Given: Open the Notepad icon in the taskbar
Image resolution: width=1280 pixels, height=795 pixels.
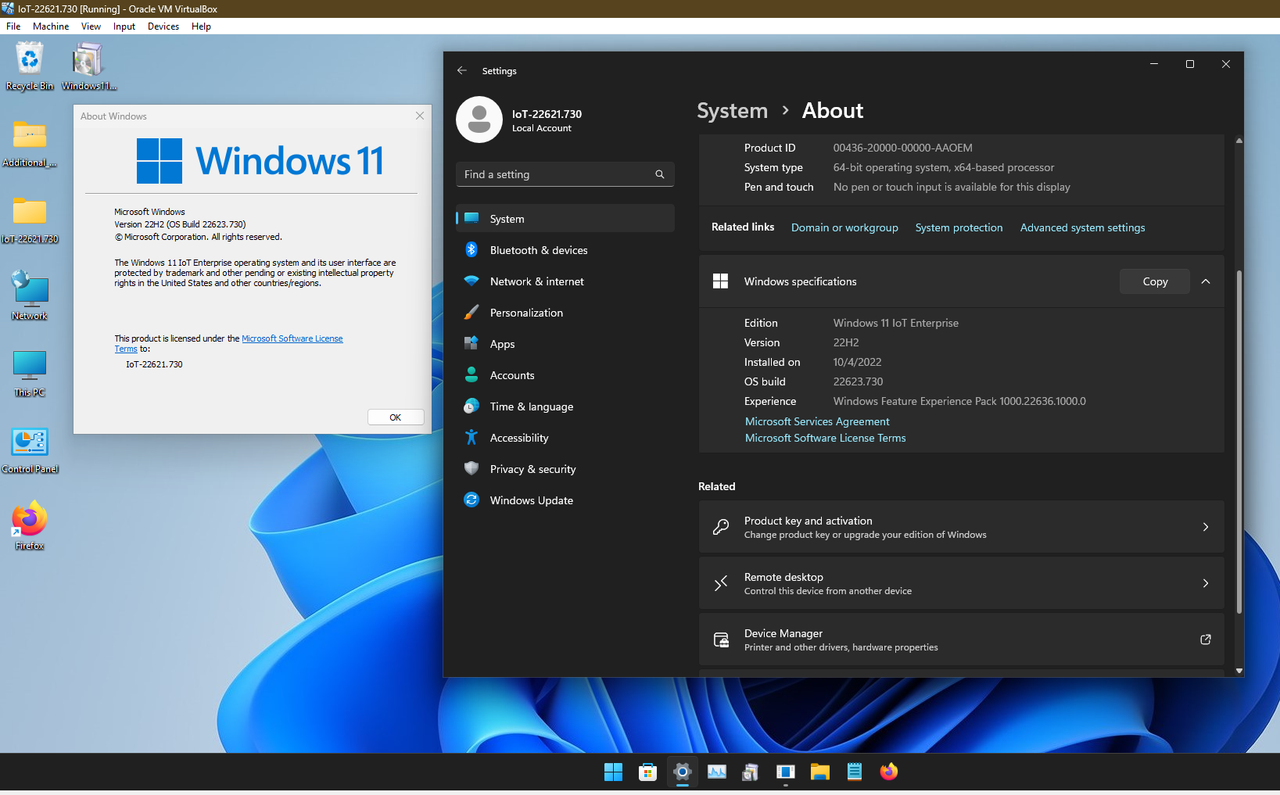Looking at the screenshot, I should (x=854, y=771).
